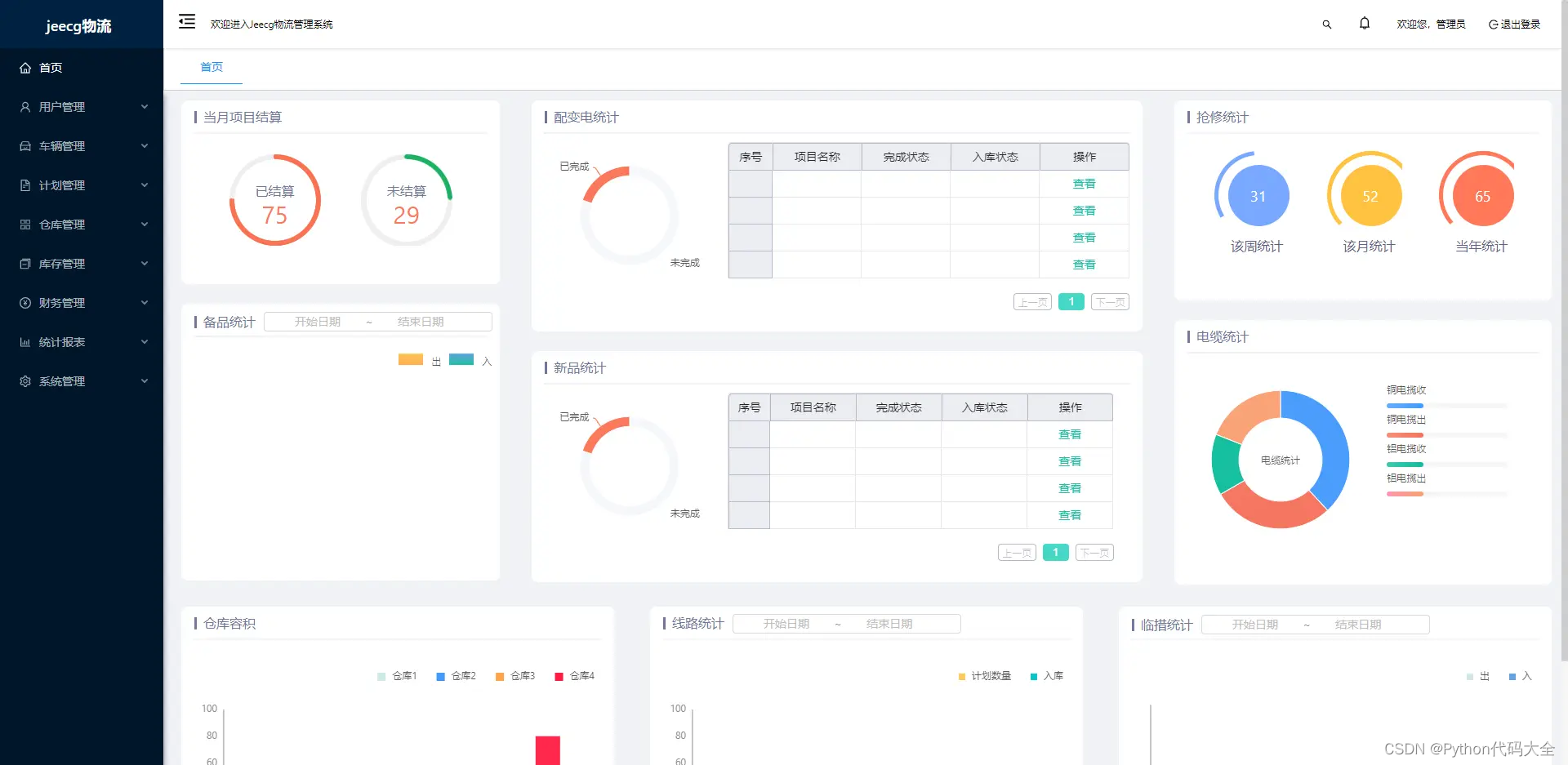
Task: Click the red 当年统计 circle showing 65
Action: click(1482, 196)
